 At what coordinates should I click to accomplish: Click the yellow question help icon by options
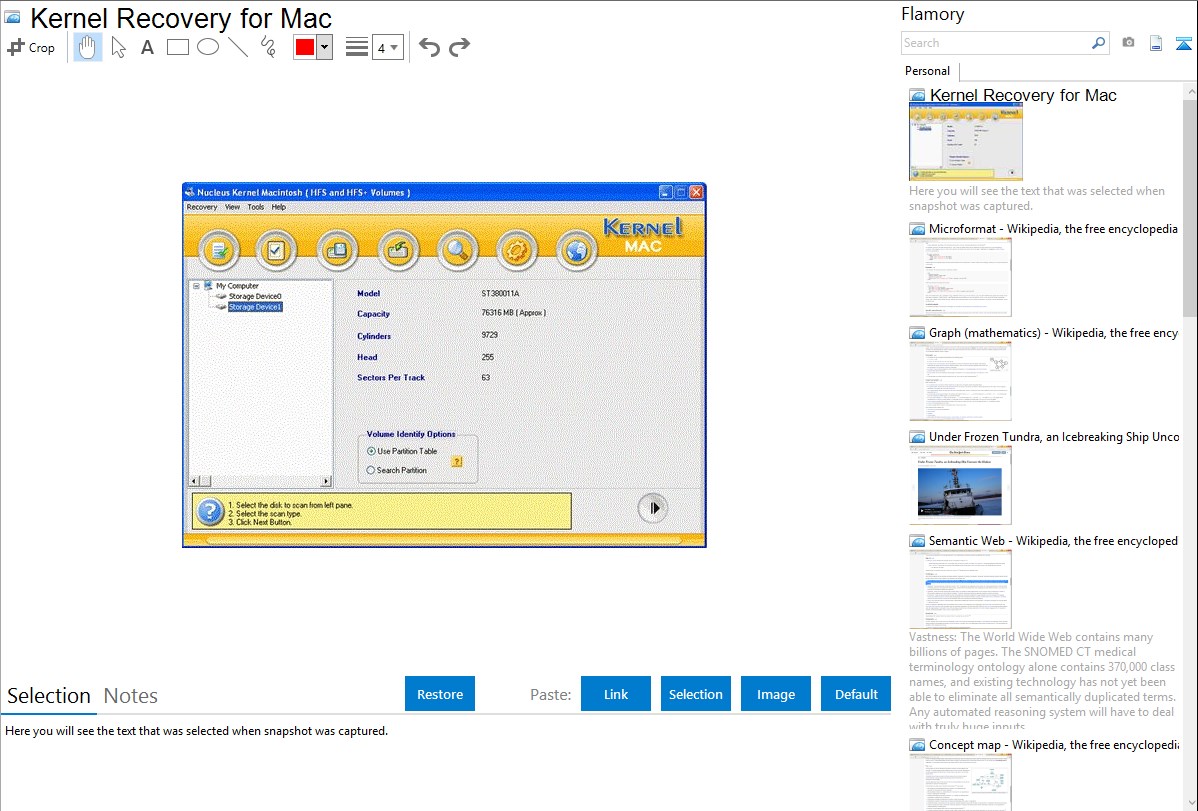[457, 462]
